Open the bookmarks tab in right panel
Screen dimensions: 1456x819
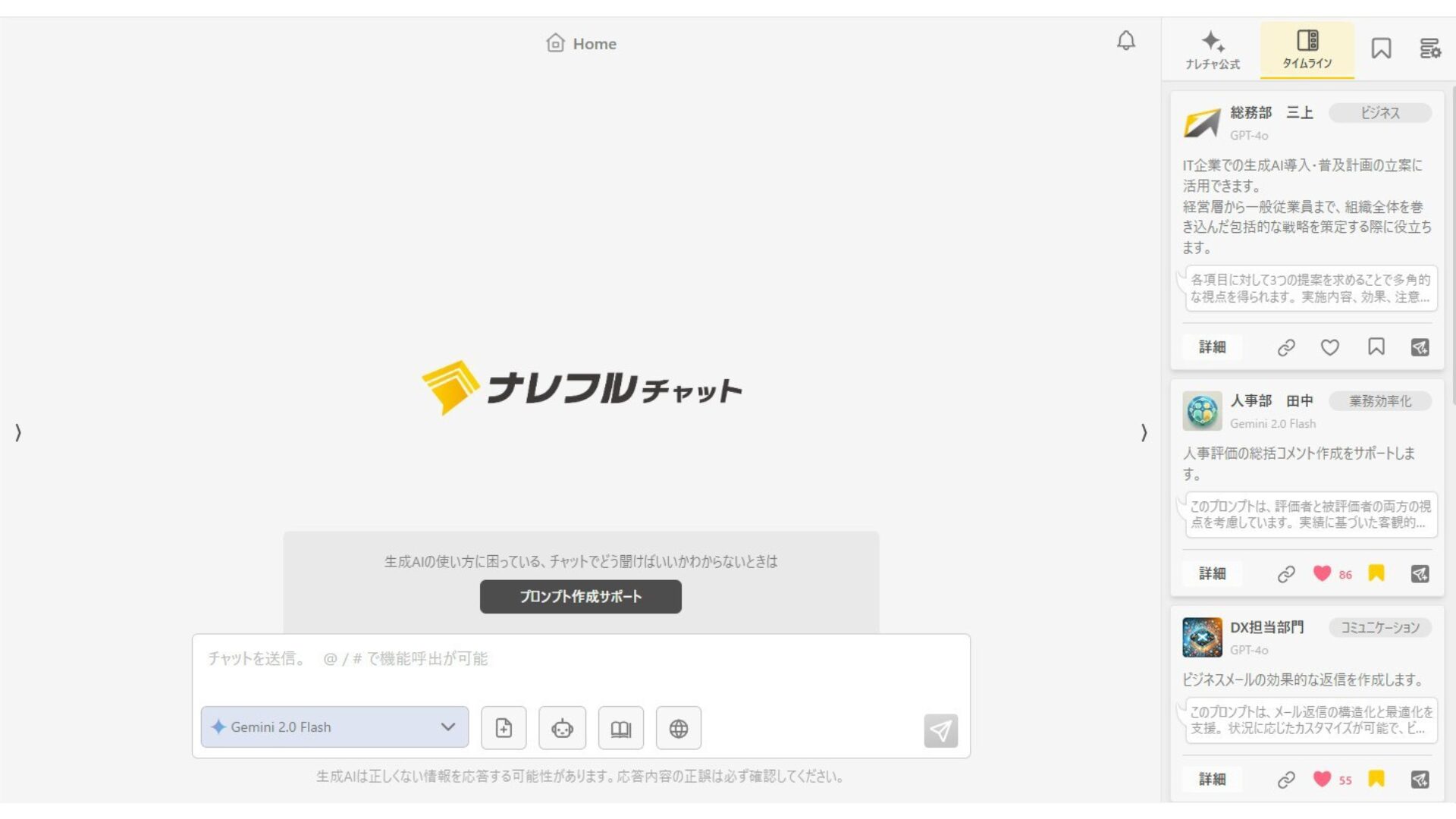[x=1381, y=49]
